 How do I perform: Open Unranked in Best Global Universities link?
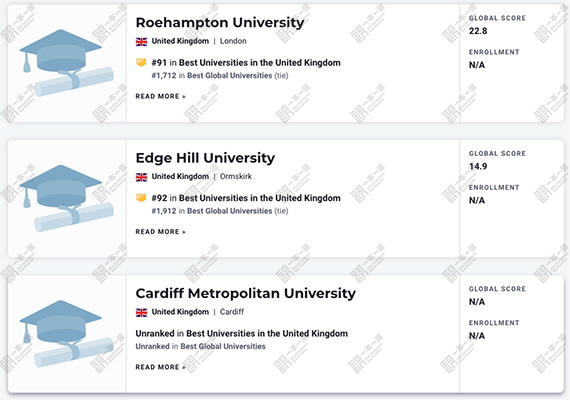(201, 346)
